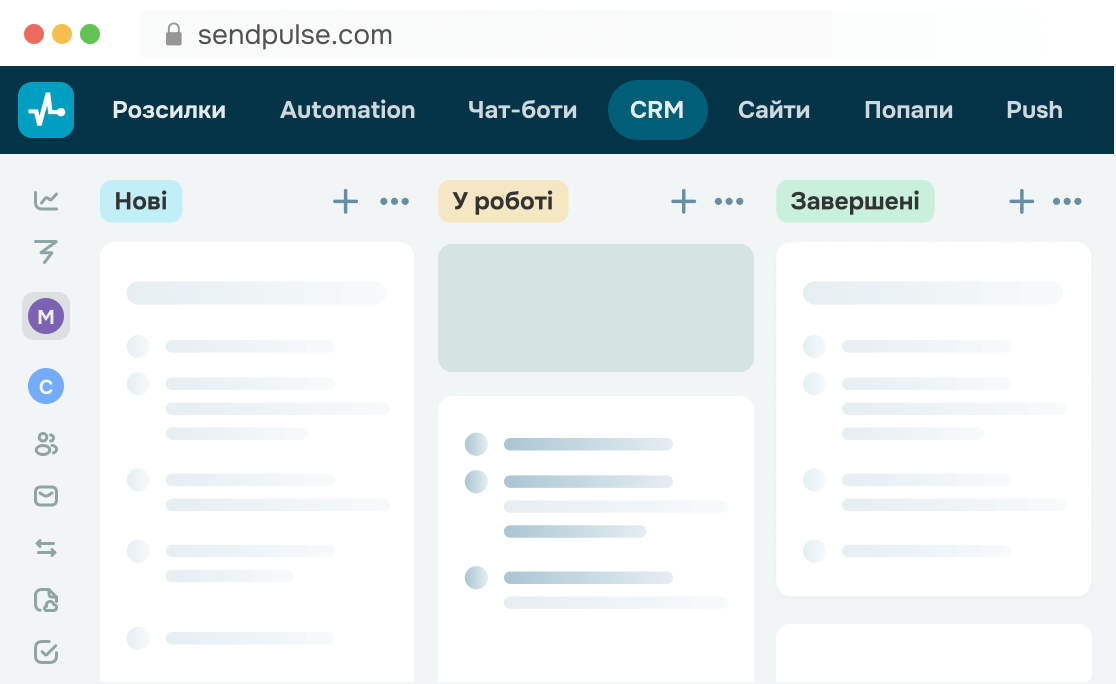Go to the Чат-боти tab

[522, 110]
